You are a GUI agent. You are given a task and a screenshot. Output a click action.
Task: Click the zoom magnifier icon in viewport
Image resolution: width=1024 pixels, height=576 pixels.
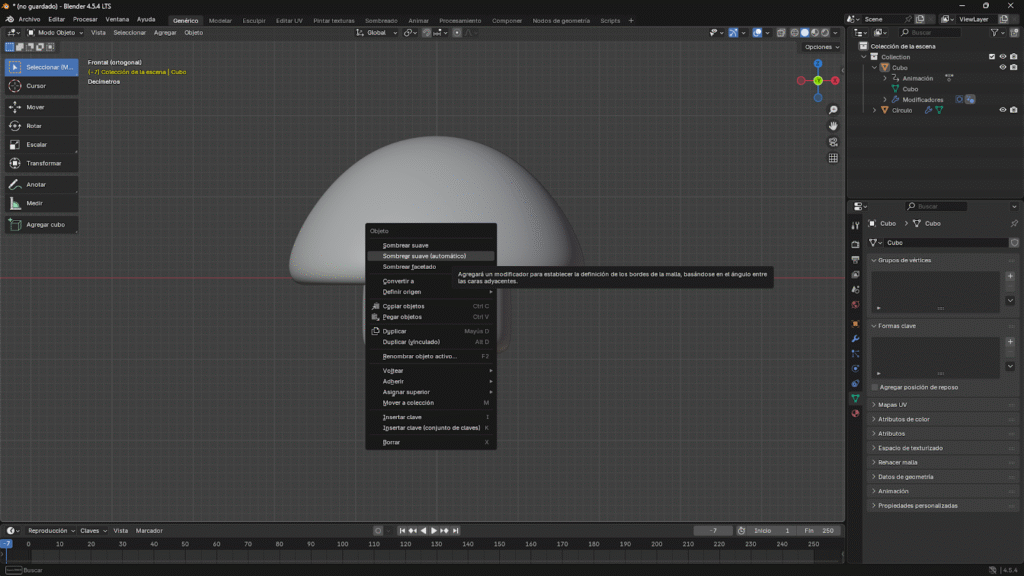pos(833,110)
